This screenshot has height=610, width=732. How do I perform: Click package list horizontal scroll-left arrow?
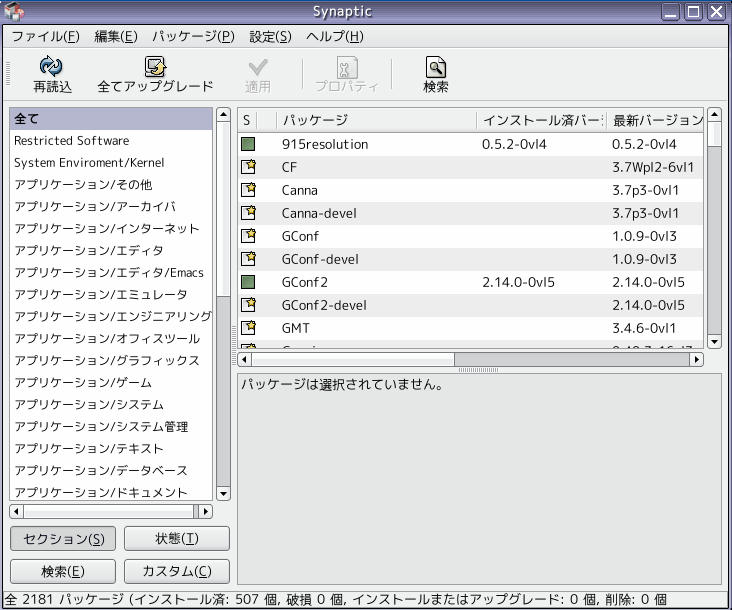click(244, 359)
